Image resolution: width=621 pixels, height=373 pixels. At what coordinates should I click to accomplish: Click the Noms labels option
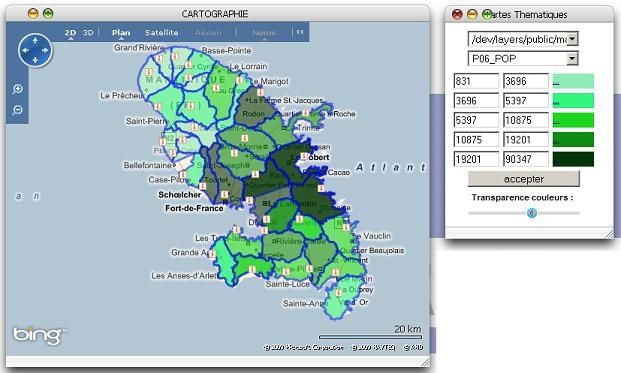coord(264,33)
